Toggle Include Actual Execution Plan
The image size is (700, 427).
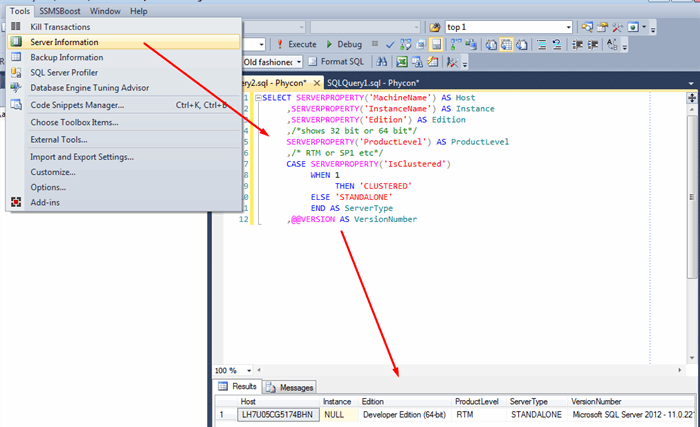point(456,44)
